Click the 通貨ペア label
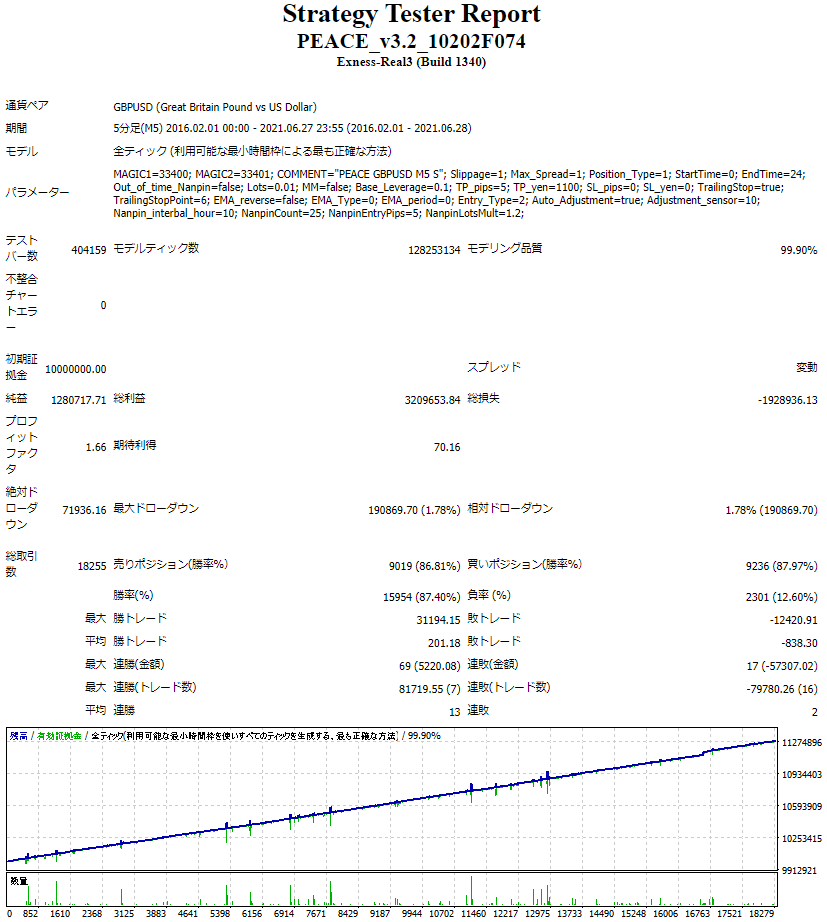The image size is (827, 922). pyautogui.click(x=27, y=105)
